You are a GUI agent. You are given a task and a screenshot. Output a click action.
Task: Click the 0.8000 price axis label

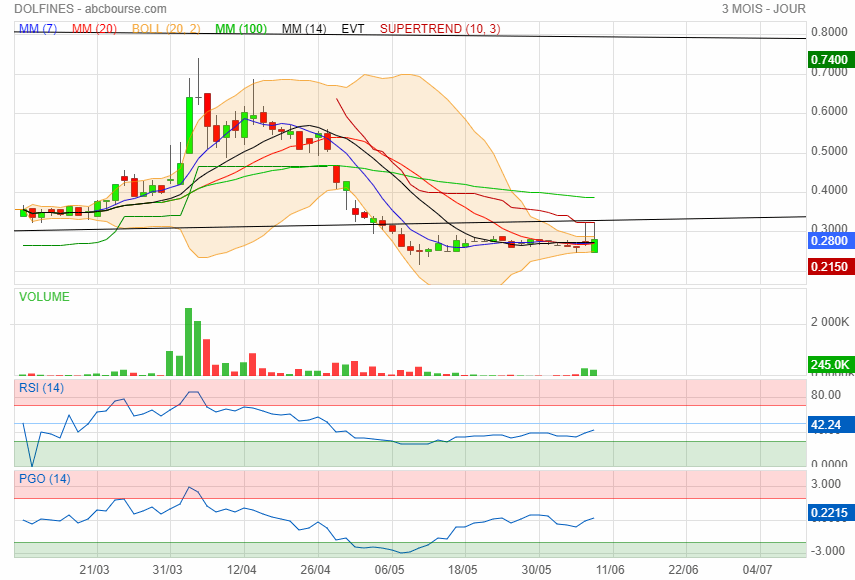[x=829, y=32]
